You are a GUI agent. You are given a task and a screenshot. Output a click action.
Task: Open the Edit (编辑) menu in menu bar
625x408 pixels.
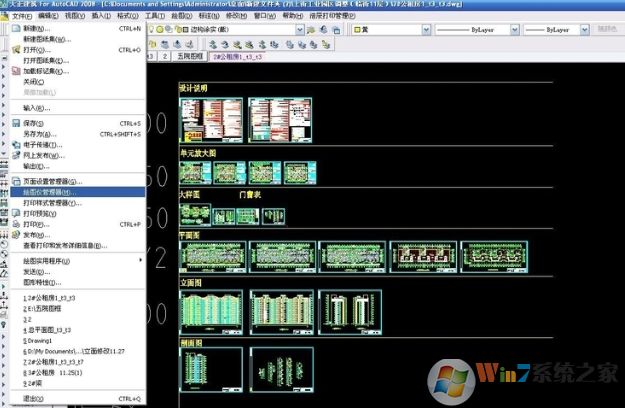pyautogui.click(x=47, y=16)
